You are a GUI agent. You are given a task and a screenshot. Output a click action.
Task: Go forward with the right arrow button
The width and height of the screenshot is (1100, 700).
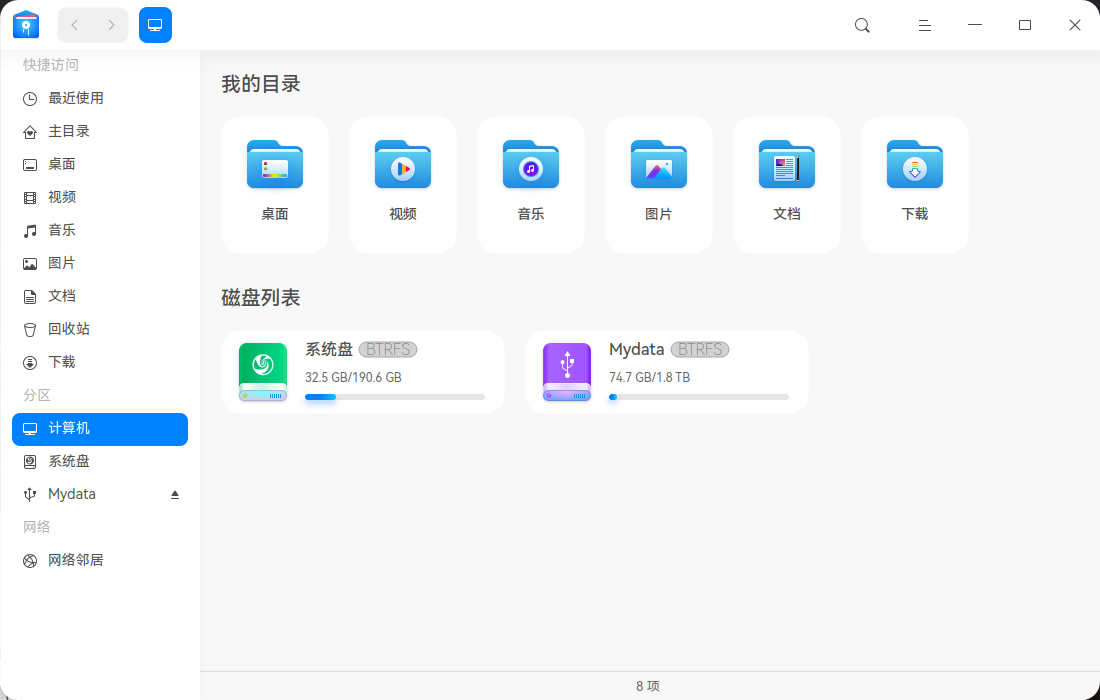(111, 25)
